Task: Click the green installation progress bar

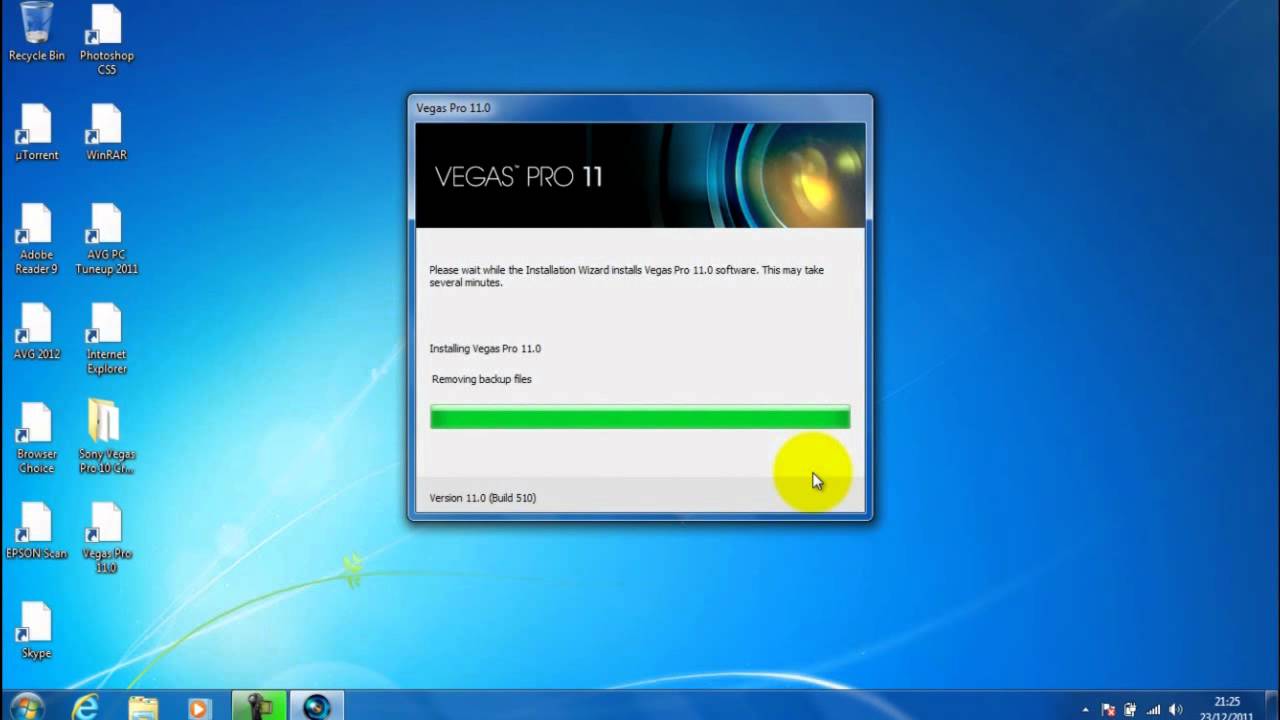Action: point(640,417)
